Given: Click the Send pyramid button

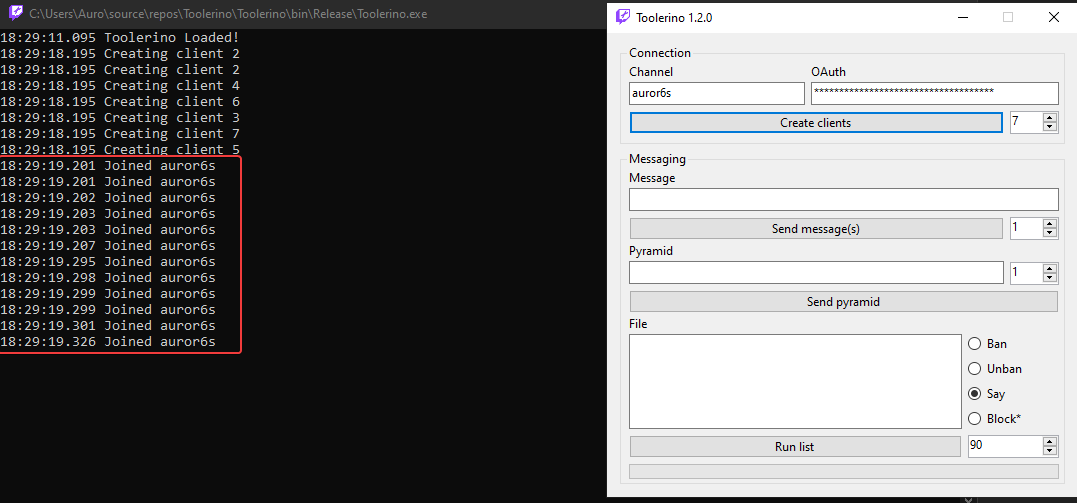Looking at the screenshot, I should 843,302.
